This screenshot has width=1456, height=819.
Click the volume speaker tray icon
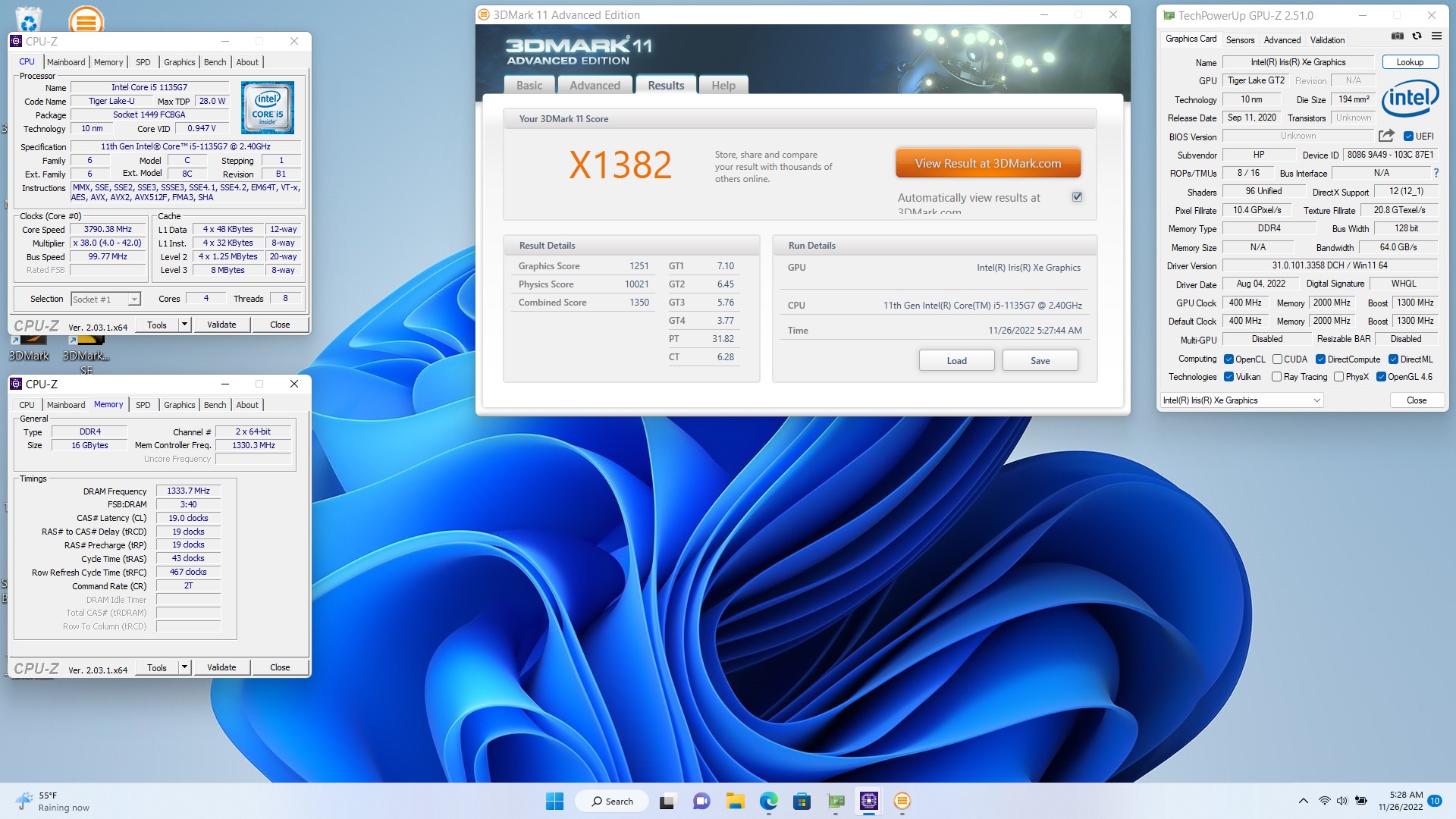1342,801
